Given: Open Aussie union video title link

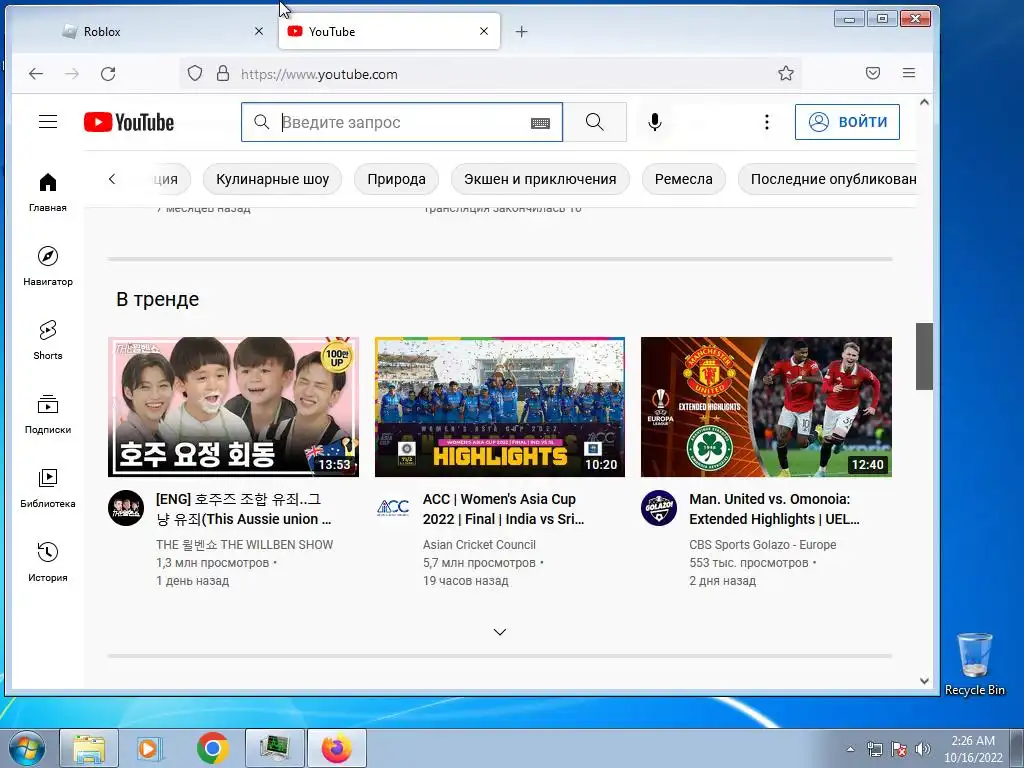Looking at the screenshot, I should (x=244, y=509).
